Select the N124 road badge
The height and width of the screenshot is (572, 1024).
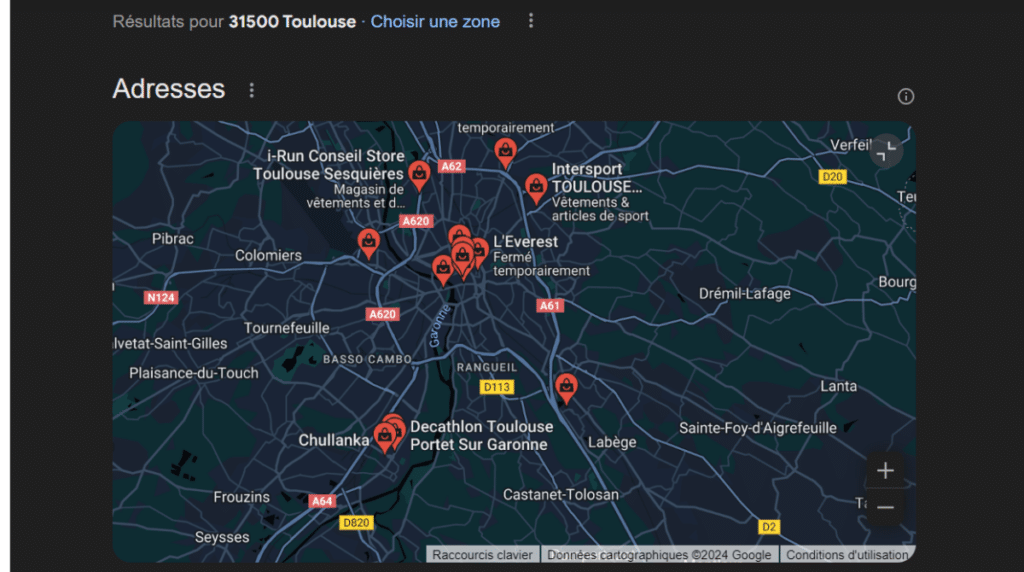click(x=161, y=298)
